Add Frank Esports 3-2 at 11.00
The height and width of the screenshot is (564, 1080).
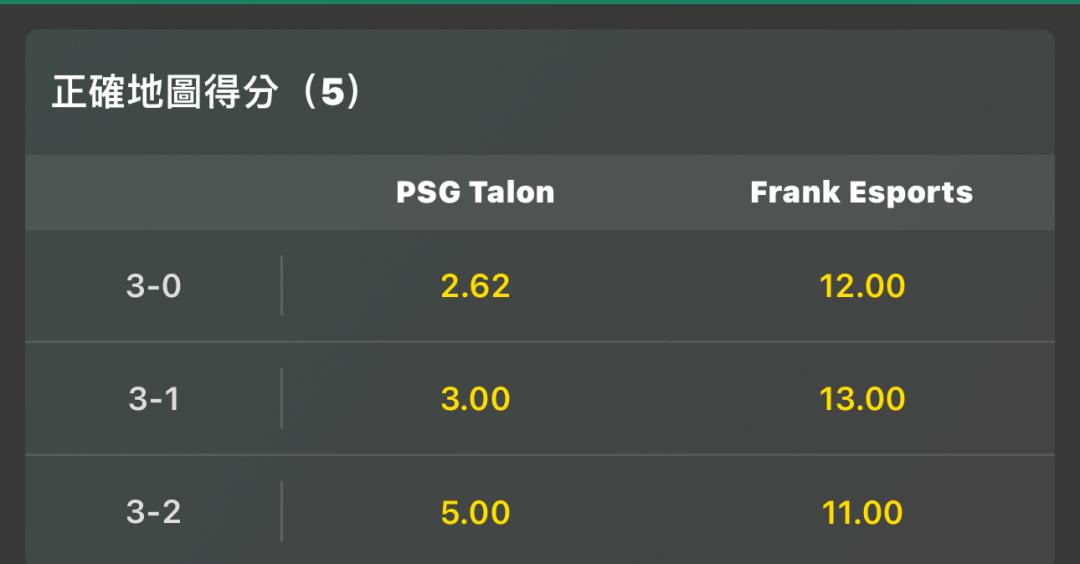point(862,512)
